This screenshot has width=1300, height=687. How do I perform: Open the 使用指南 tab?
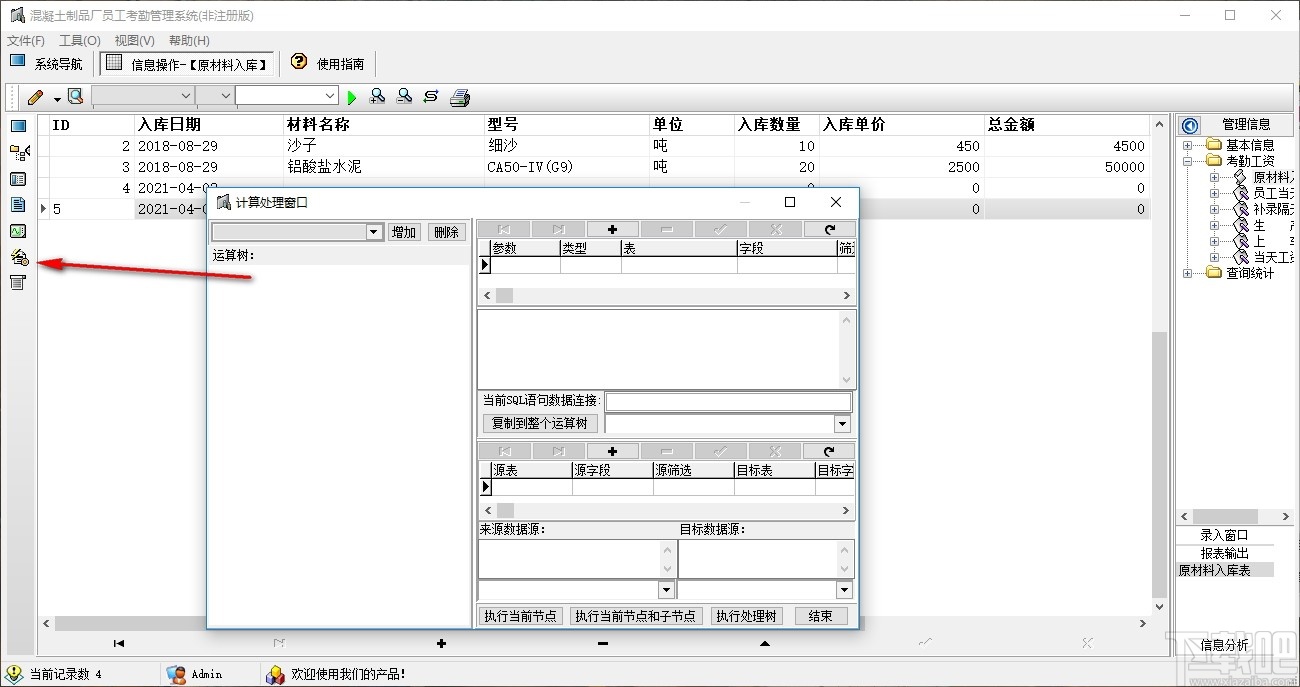[329, 63]
